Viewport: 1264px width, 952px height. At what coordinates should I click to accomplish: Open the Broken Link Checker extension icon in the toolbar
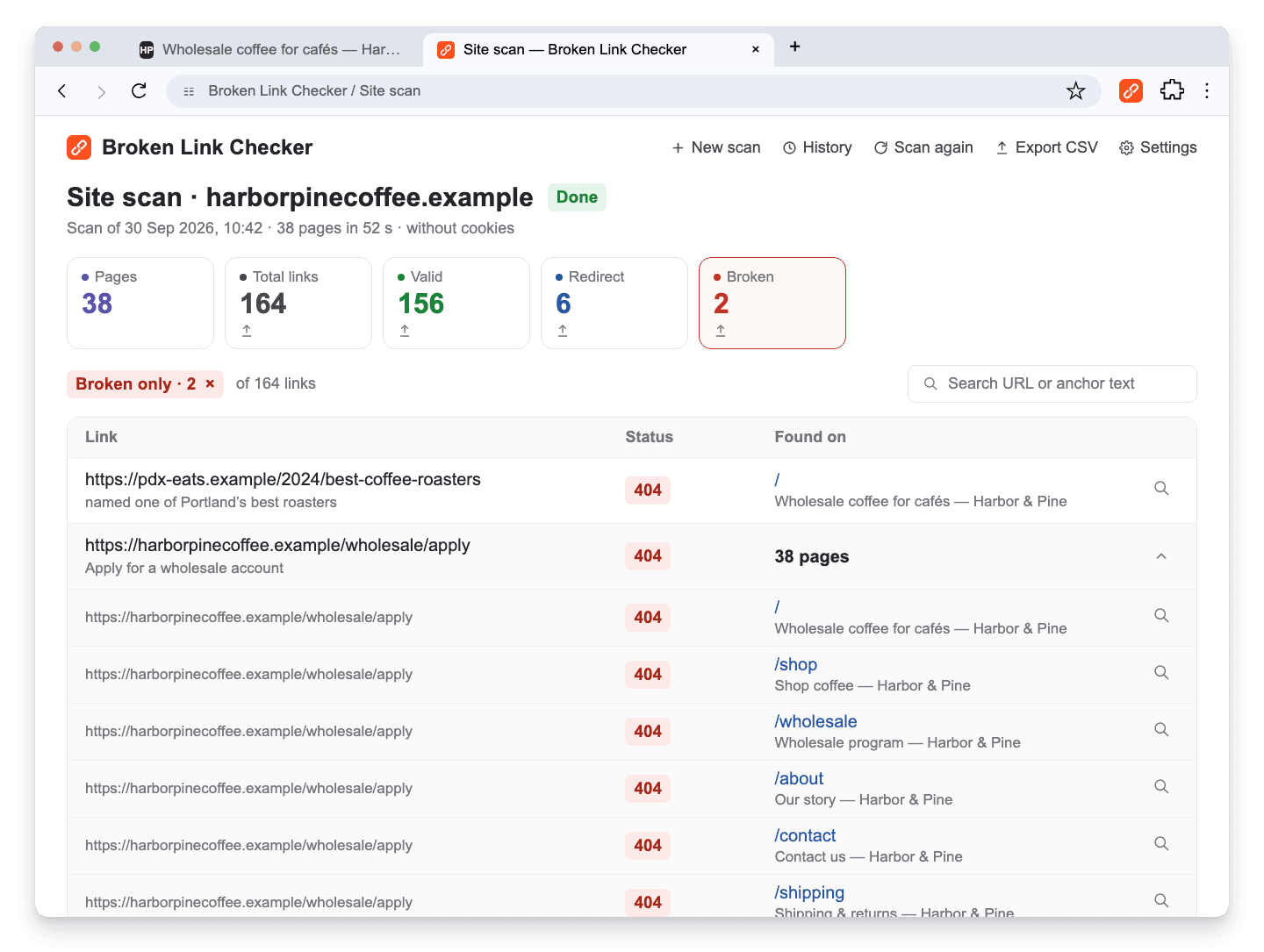pos(1131,91)
